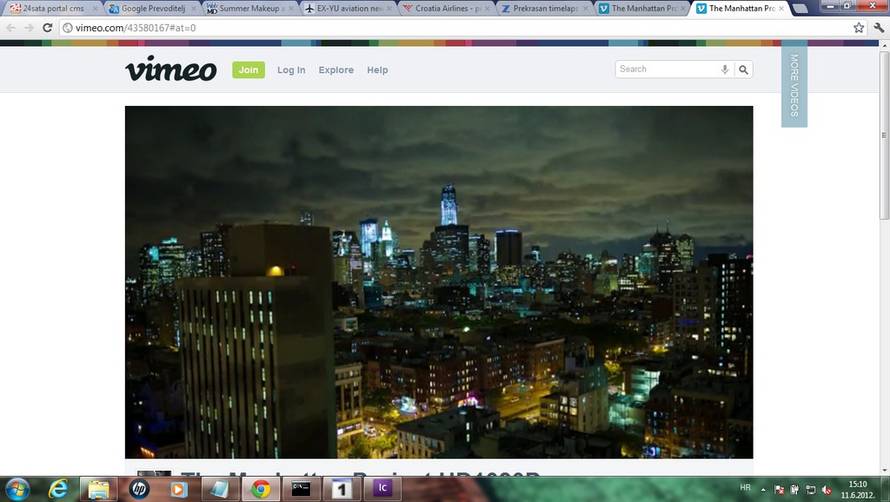Switch to the Prekrasan timelapse tab
The image size is (890, 502).
pos(544,9)
